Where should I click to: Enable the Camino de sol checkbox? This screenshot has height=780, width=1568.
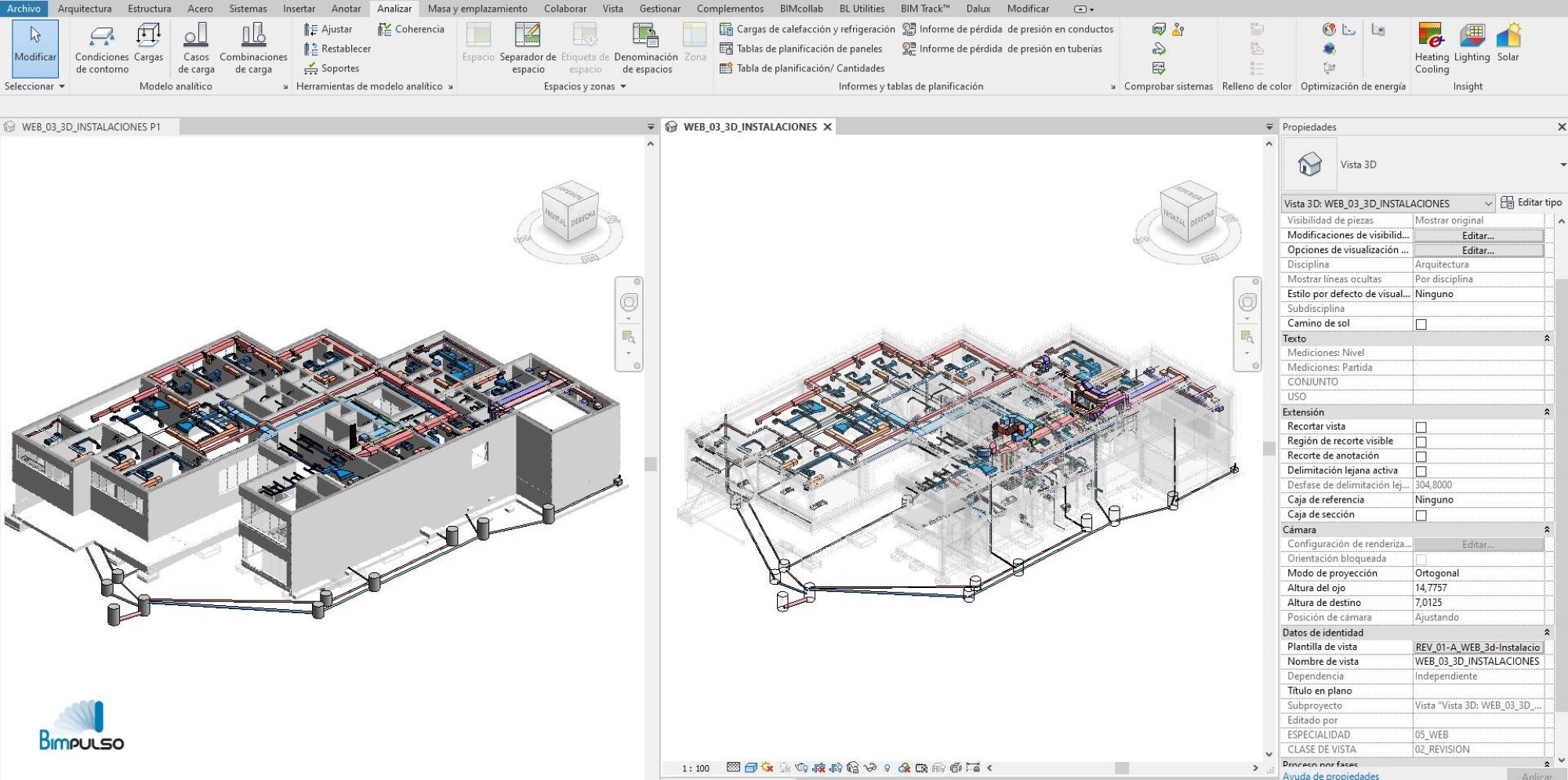click(1421, 324)
